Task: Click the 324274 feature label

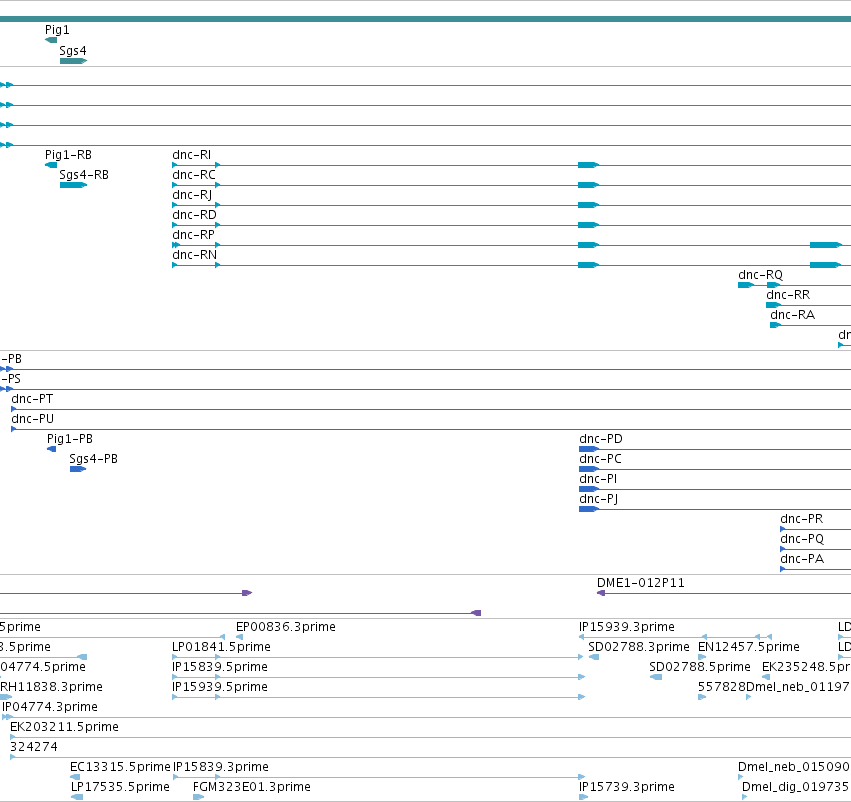Action: click(x=34, y=747)
